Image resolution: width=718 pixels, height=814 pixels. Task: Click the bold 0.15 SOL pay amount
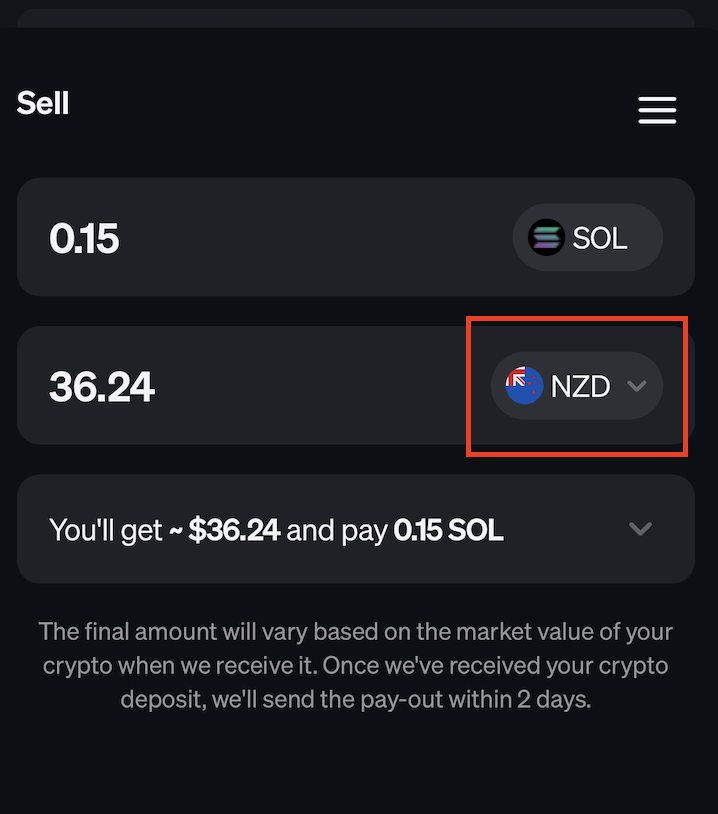pyautogui.click(x=449, y=530)
